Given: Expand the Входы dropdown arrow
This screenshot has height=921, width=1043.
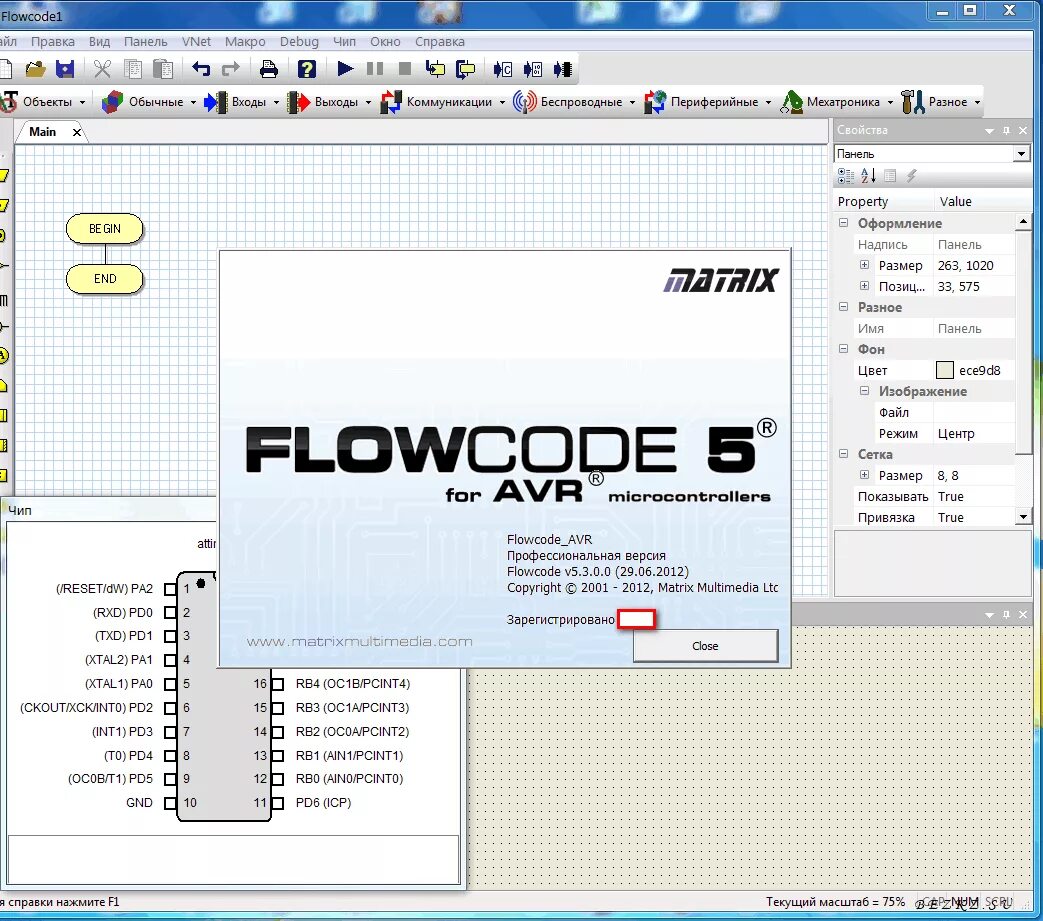Looking at the screenshot, I should pyautogui.click(x=276, y=102).
